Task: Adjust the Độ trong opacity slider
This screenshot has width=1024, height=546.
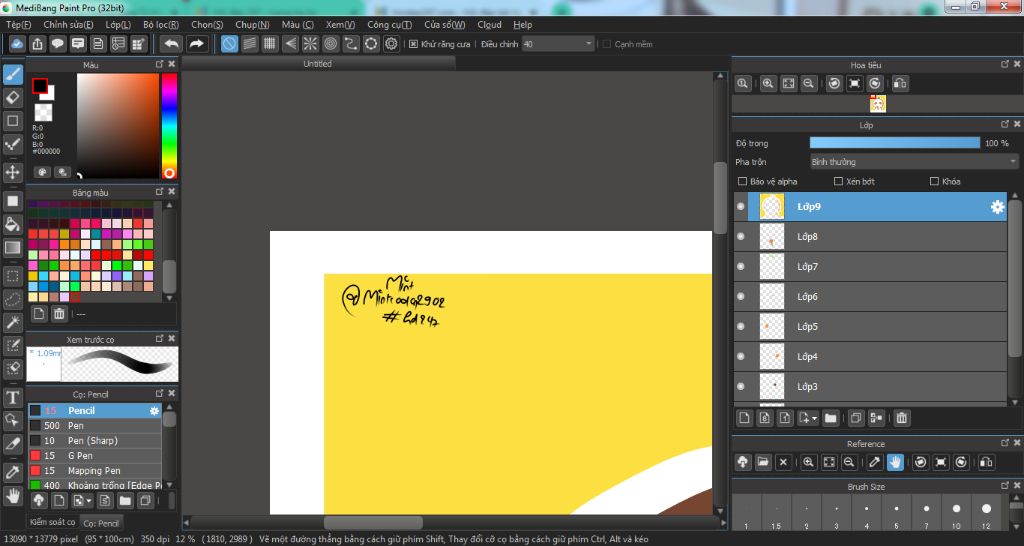Action: [895, 143]
